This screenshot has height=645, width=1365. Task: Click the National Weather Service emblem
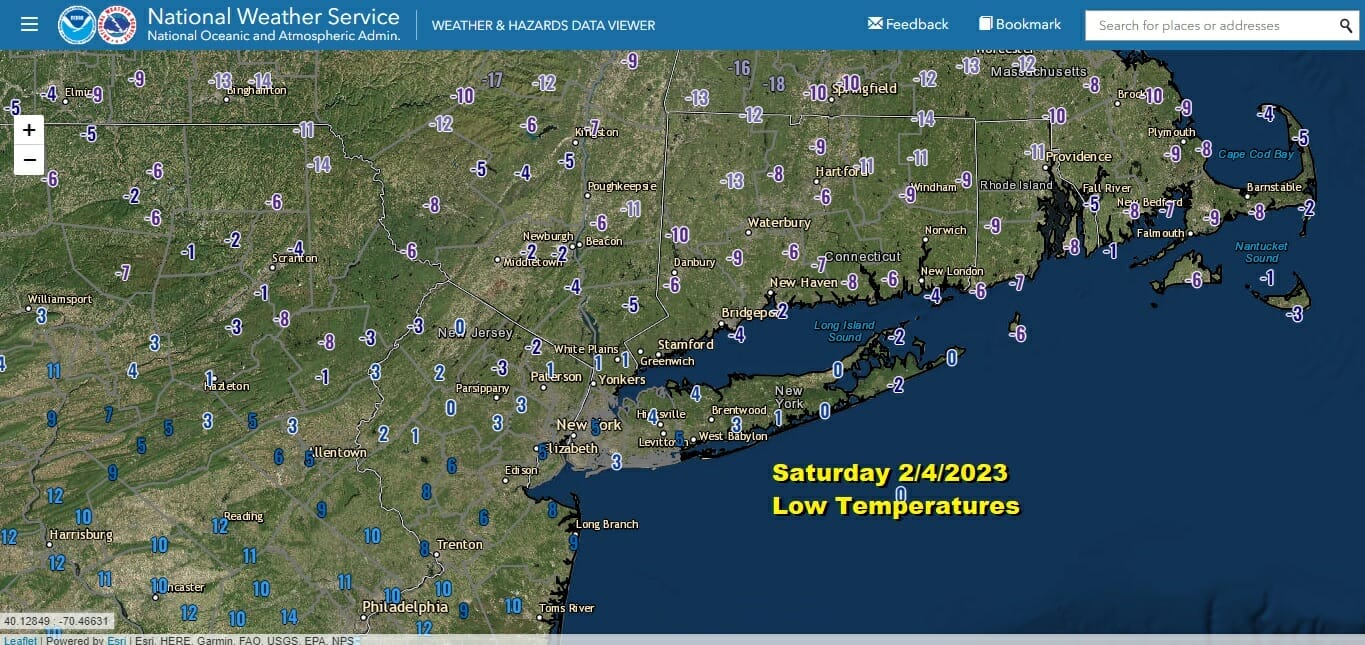(x=117, y=25)
